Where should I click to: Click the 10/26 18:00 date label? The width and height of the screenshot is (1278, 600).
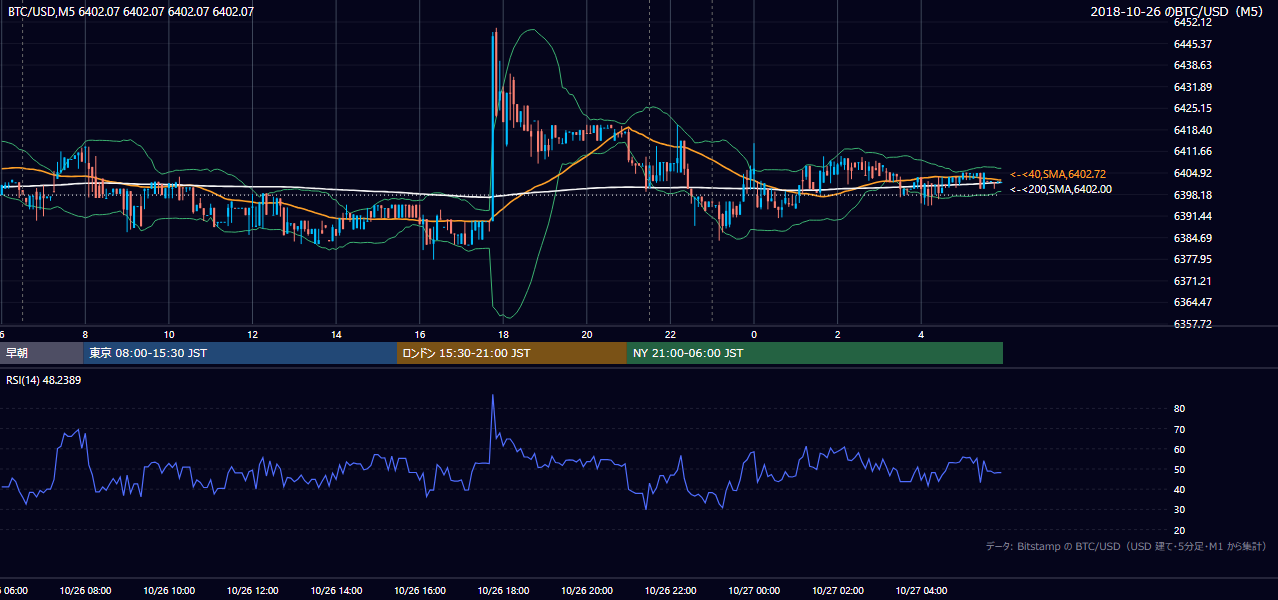coord(503,590)
